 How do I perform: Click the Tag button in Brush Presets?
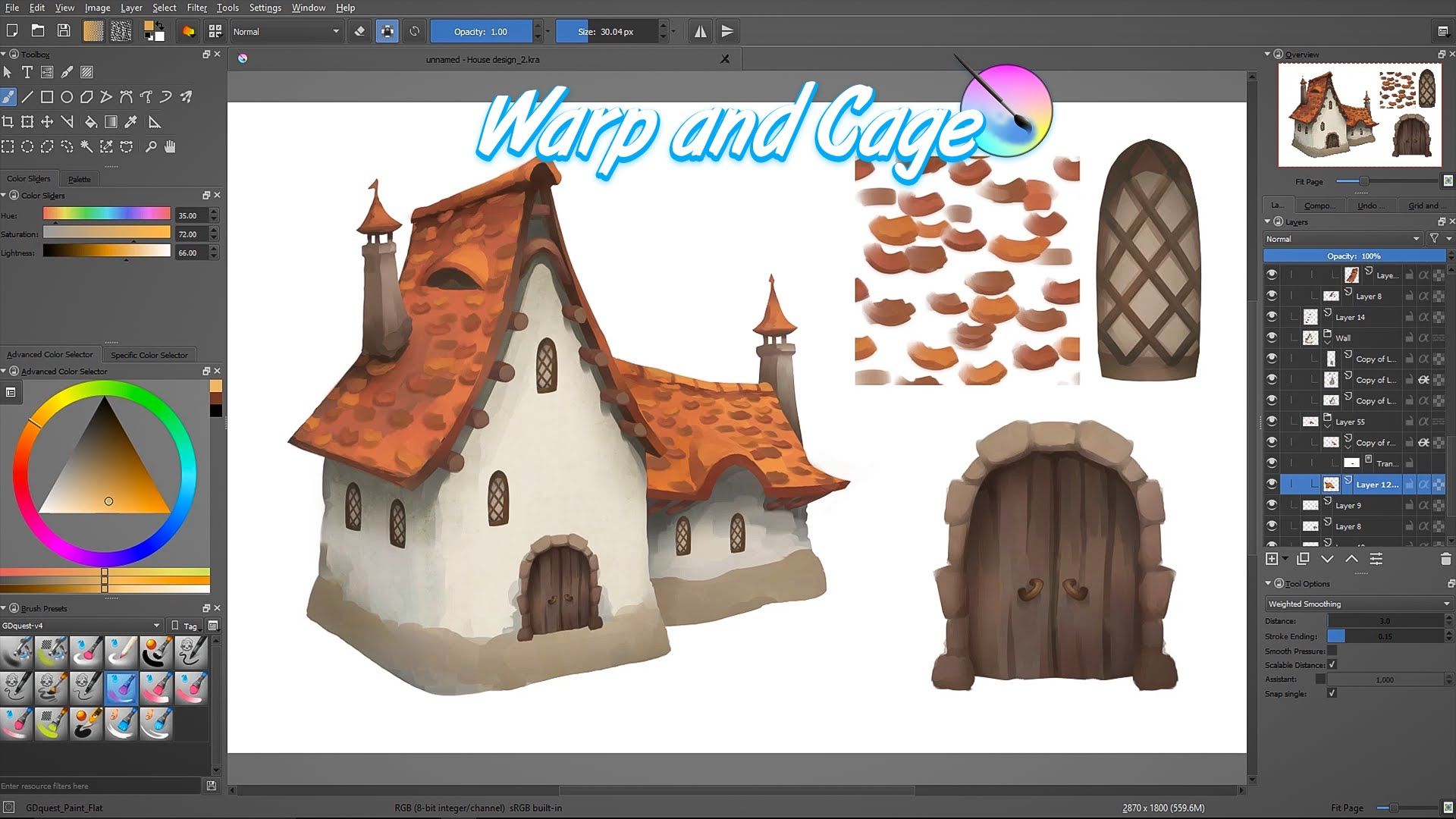[x=185, y=626]
